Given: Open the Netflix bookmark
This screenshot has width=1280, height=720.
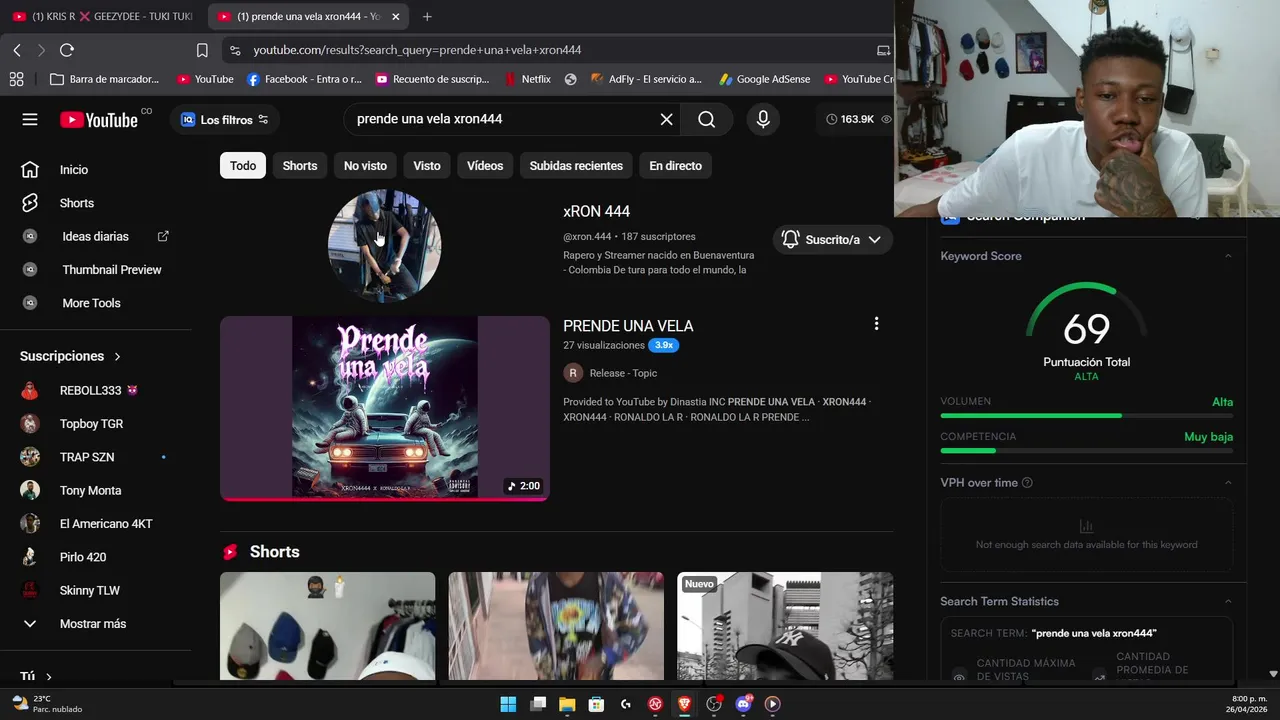Looking at the screenshot, I should coord(527,79).
